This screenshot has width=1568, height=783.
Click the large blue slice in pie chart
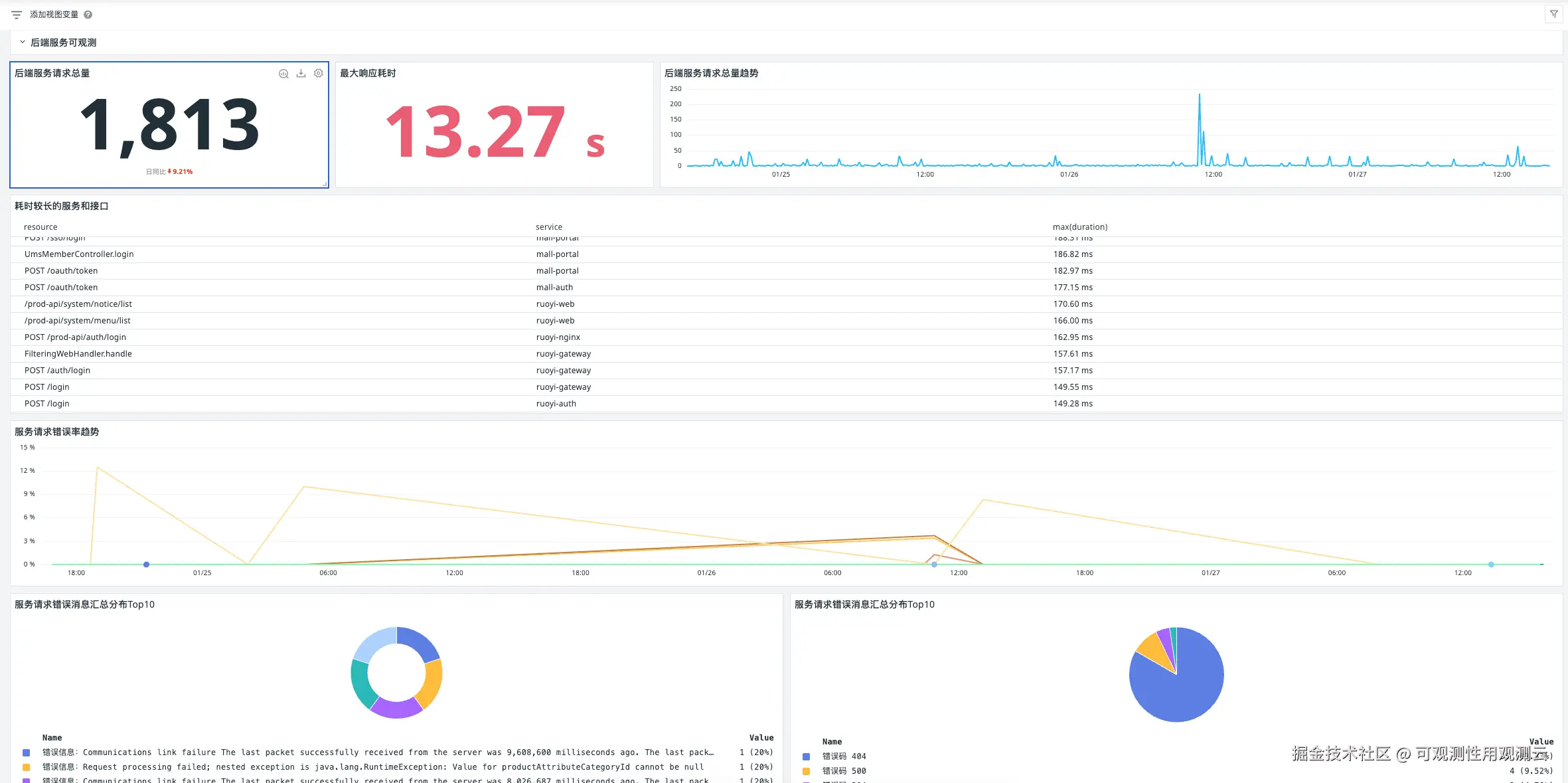pyautogui.click(x=1188, y=691)
